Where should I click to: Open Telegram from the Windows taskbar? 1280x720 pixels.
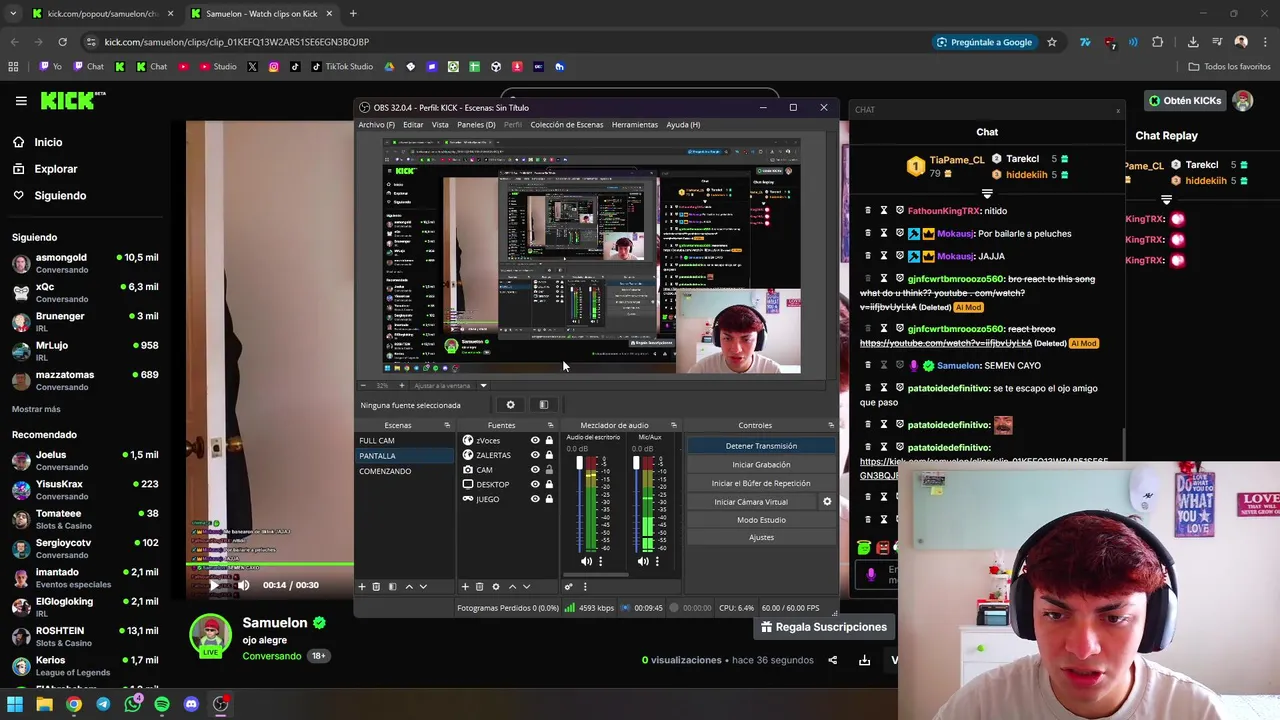pos(103,704)
